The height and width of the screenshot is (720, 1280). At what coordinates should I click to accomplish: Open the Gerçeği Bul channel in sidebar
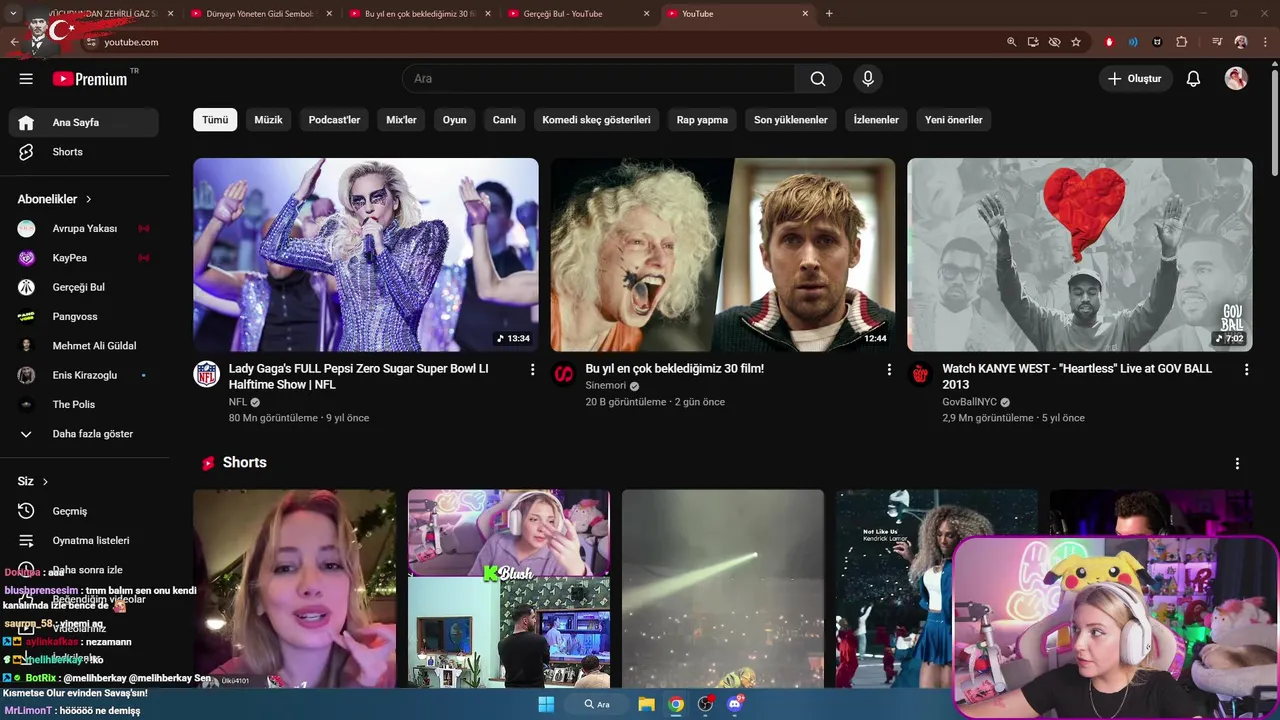pyautogui.click(x=84, y=287)
